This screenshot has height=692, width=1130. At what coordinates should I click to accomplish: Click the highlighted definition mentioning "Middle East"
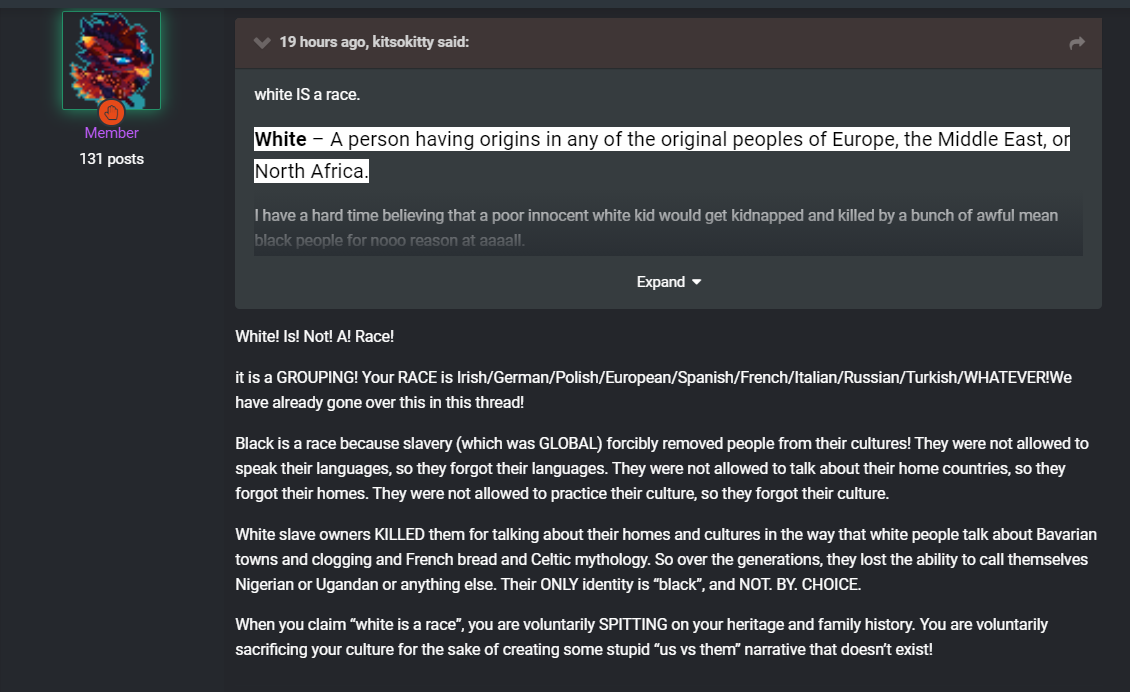(662, 155)
